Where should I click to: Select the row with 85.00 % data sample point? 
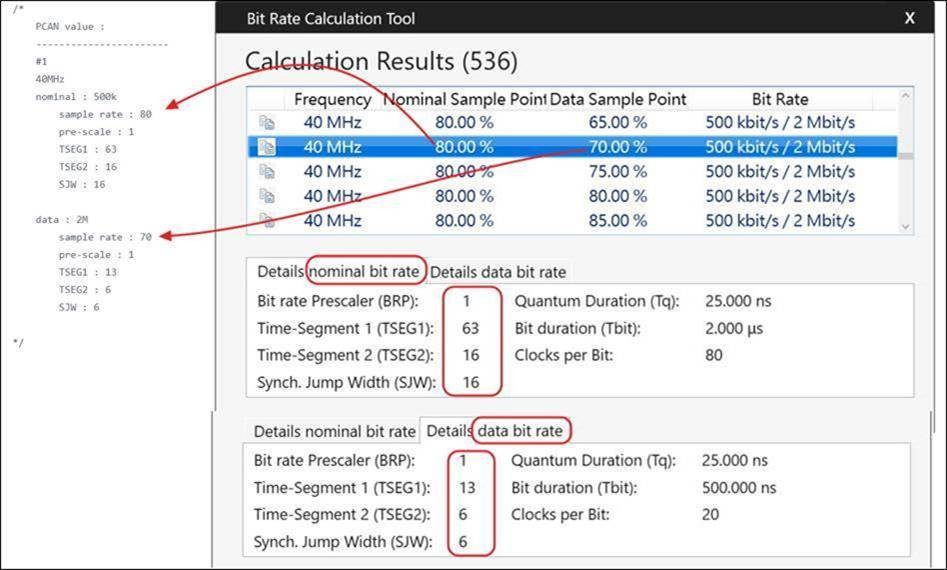pyautogui.click(x=573, y=220)
